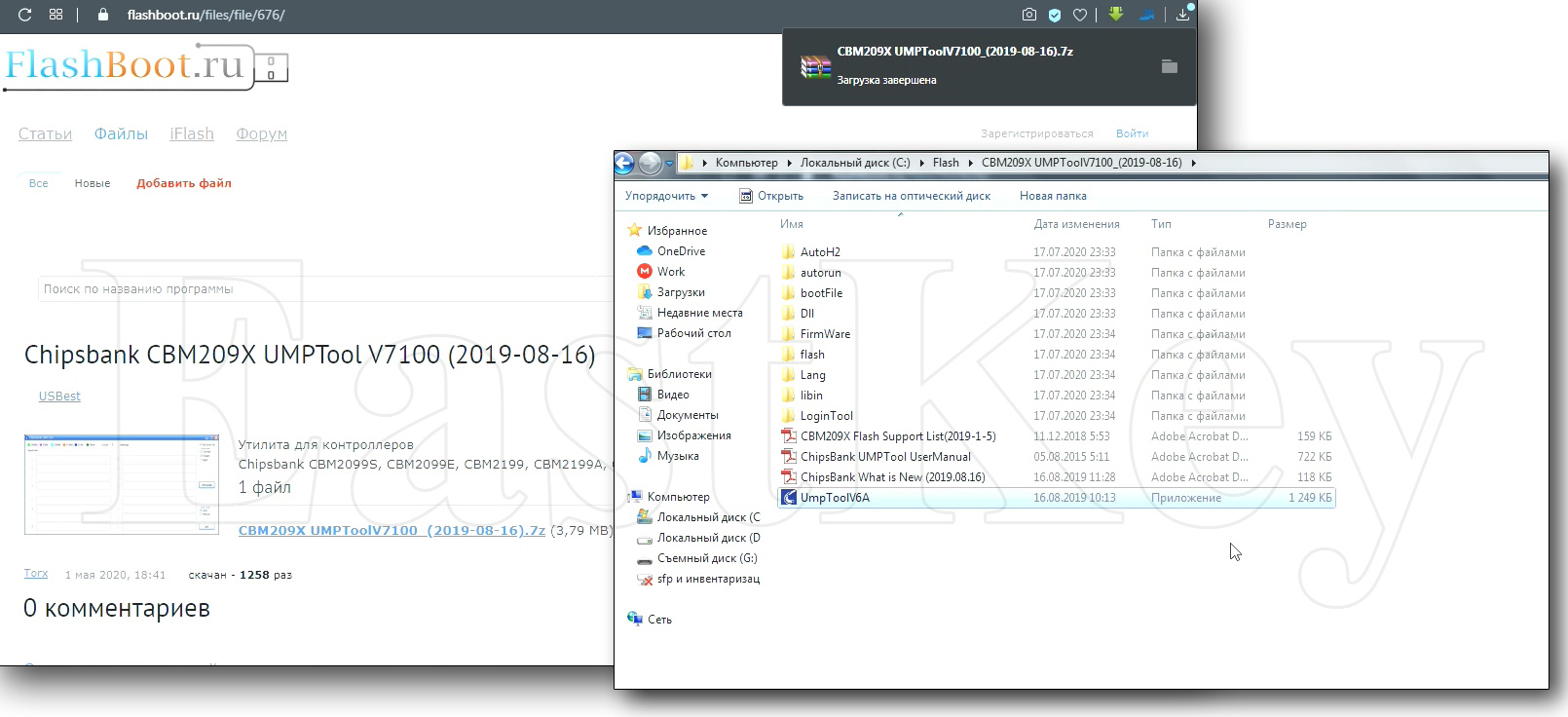The height and width of the screenshot is (717, 1568).
Task: Sort by the Дата изменения column header
Action: point(1077,224)
